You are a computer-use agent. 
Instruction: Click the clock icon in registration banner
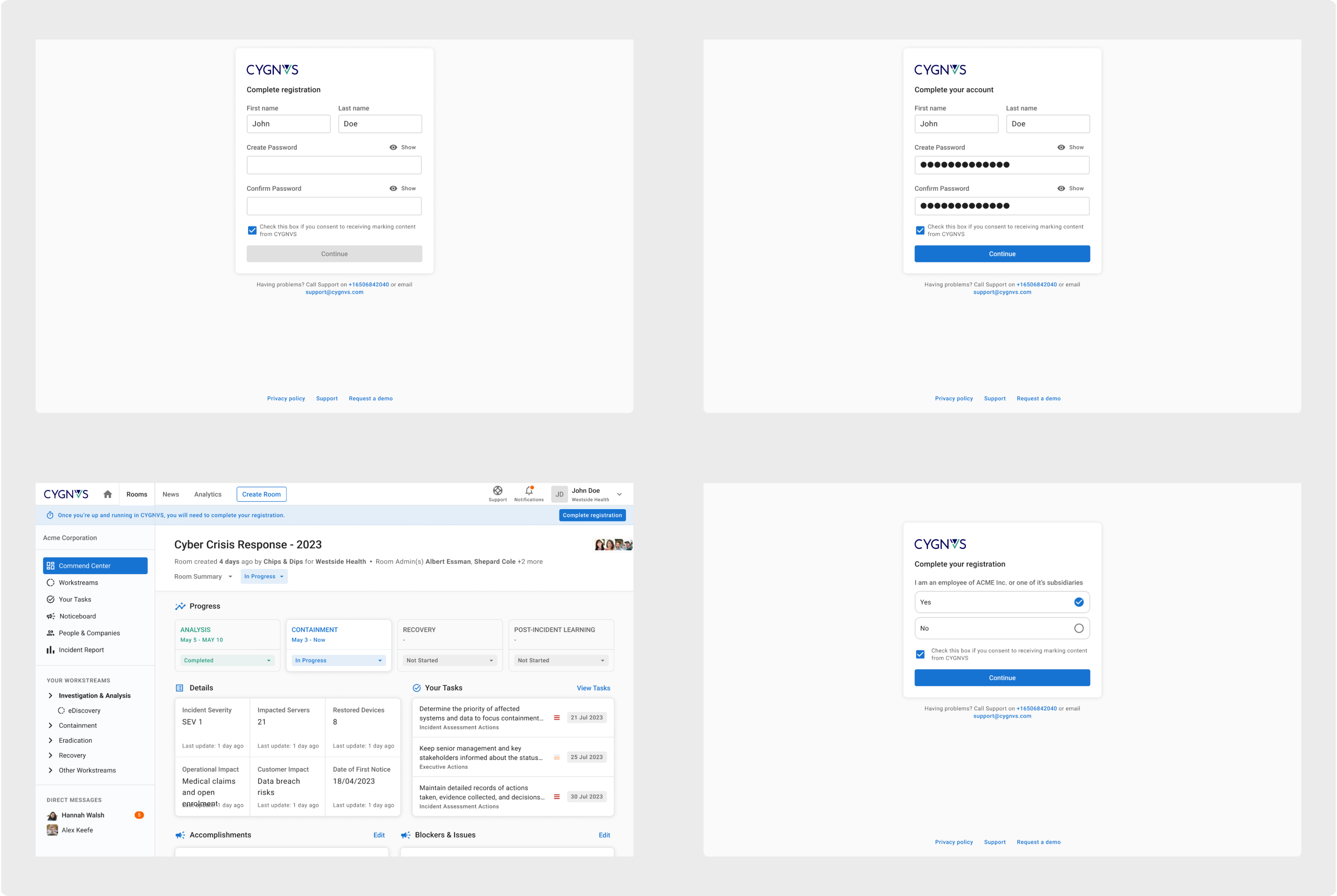50,516
